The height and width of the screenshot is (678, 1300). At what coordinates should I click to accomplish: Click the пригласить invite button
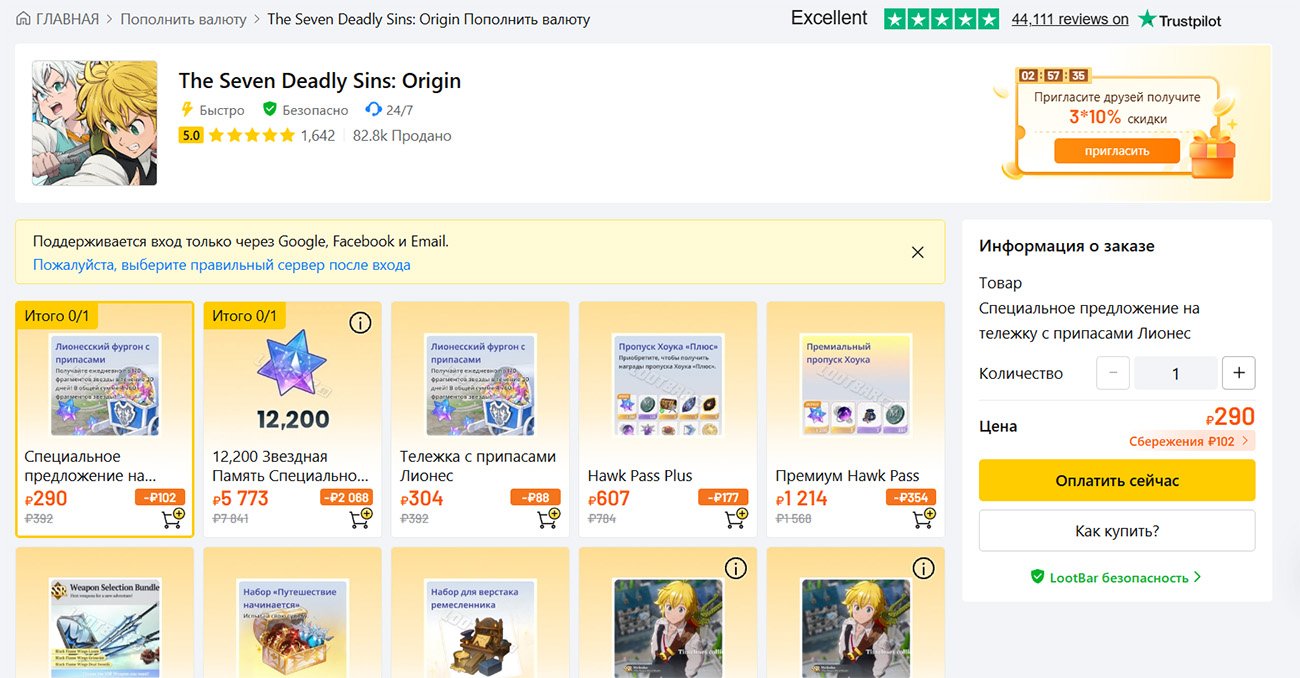coord(1117,151)
